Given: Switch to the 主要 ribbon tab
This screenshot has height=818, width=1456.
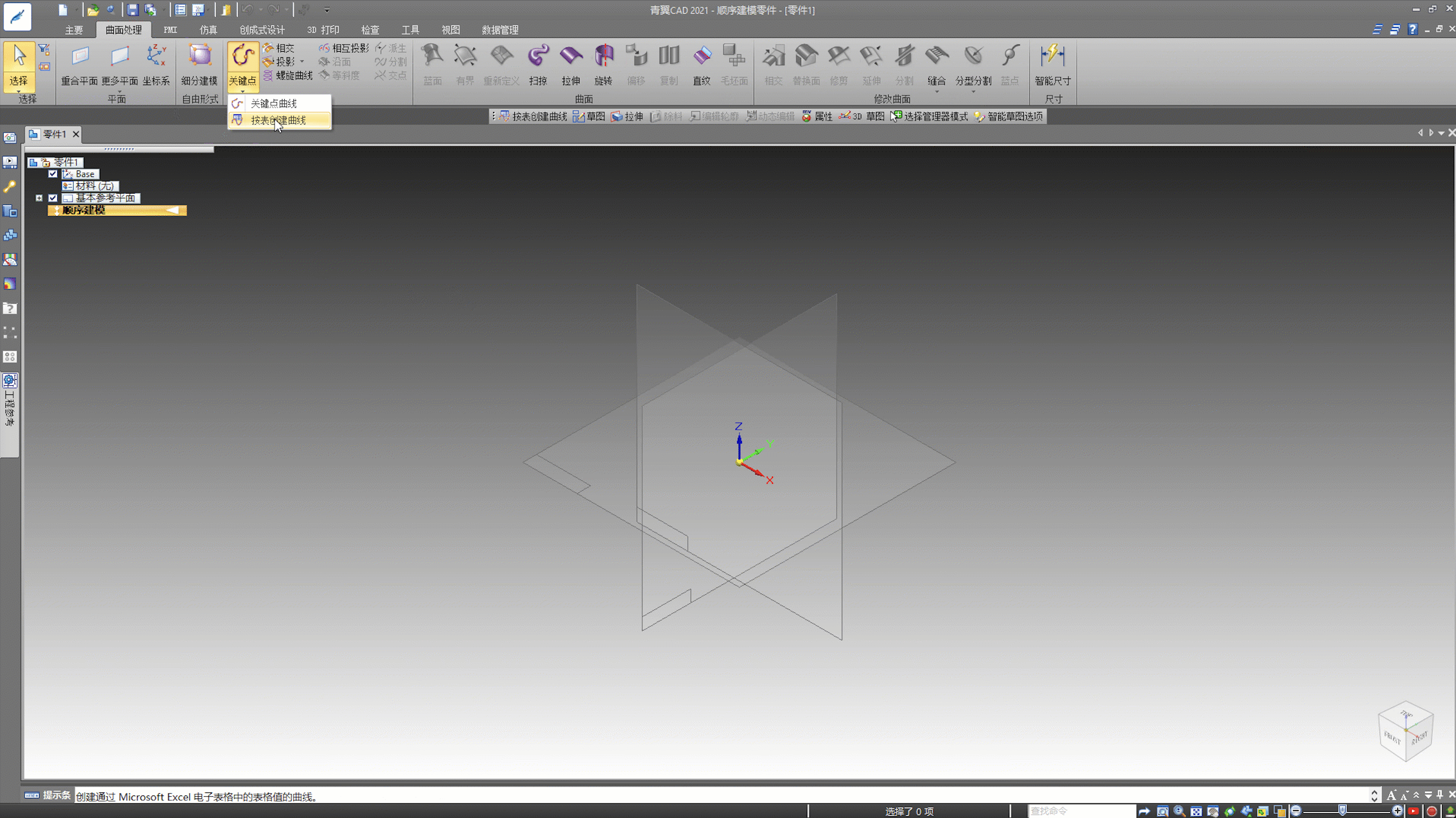Looking at the screenshot, I should [x=74, y=30].
